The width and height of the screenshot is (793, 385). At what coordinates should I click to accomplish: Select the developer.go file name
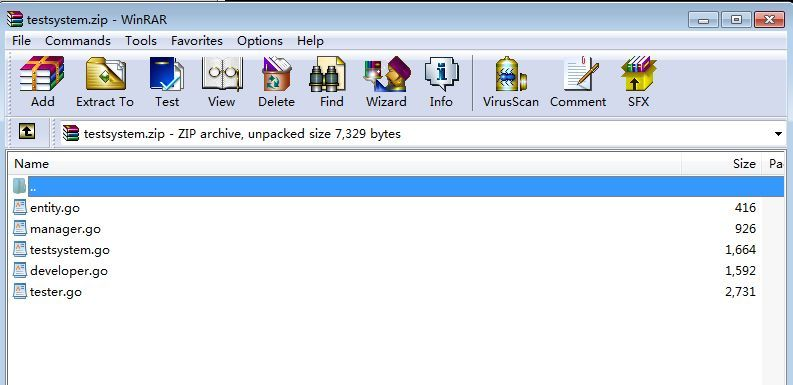[x=69, y=271]
